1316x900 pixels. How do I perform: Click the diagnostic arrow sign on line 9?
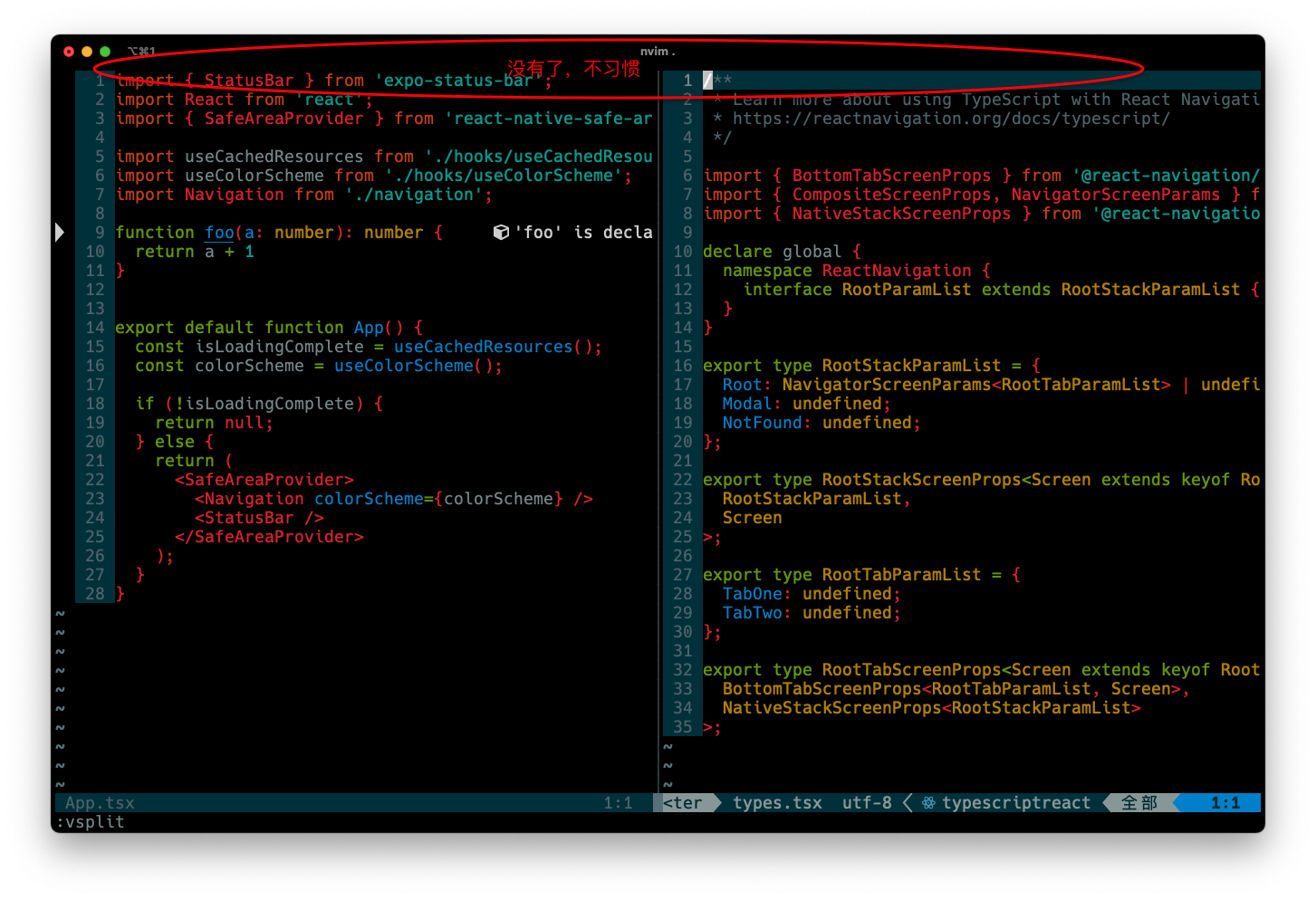tap(60, 233)
